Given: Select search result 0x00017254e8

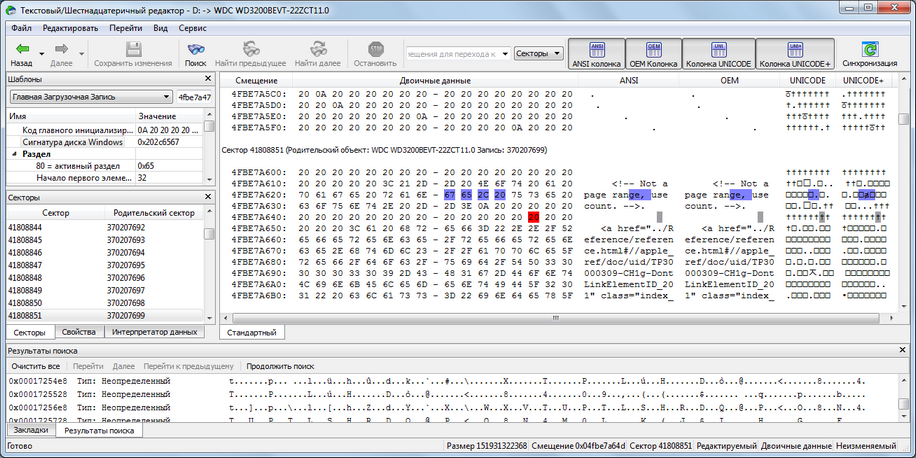Looking at the screenshot, I should (x=453, y=381).
